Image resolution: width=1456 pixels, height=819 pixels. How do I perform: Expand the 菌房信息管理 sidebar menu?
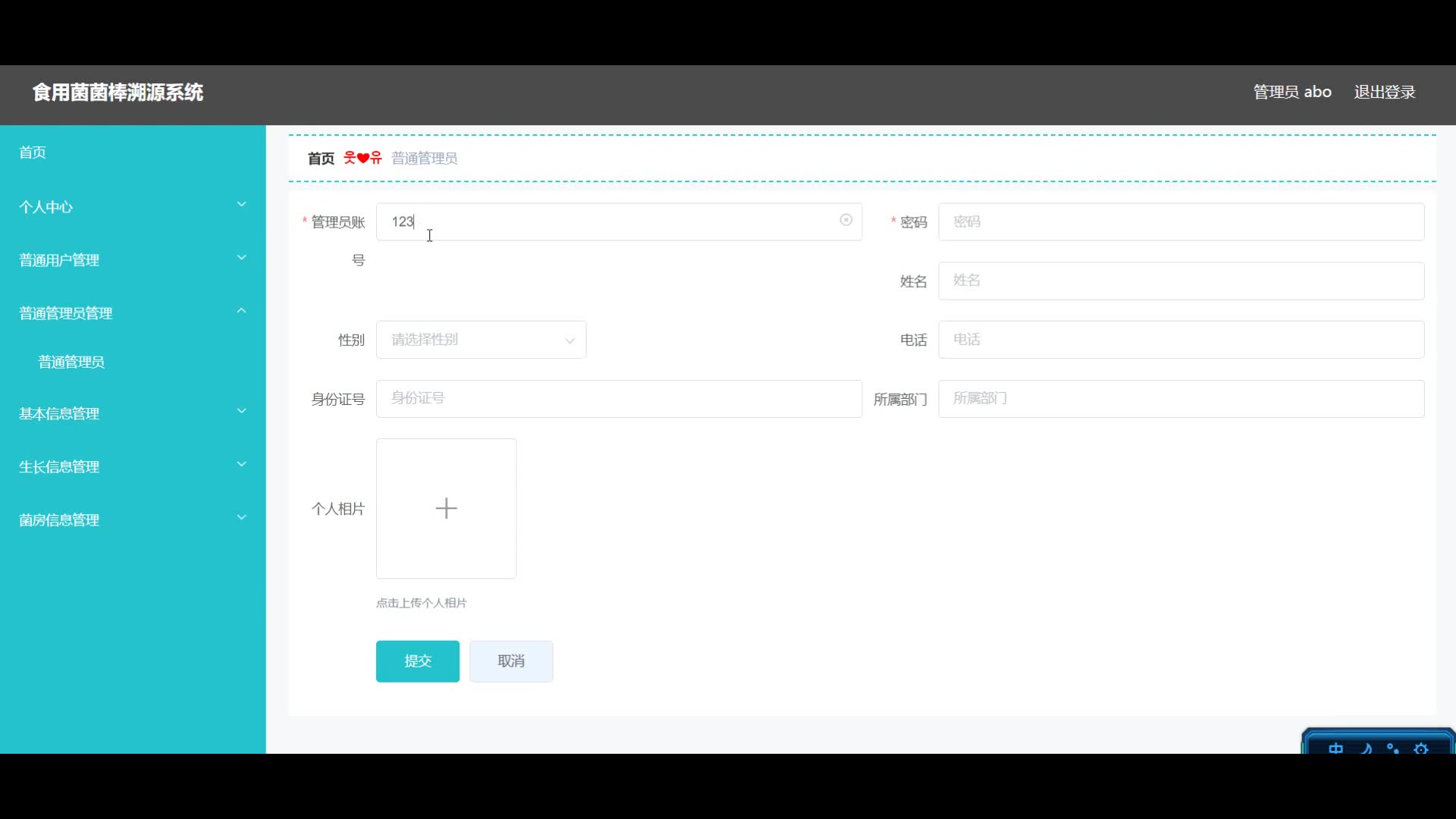click(133, 519)
